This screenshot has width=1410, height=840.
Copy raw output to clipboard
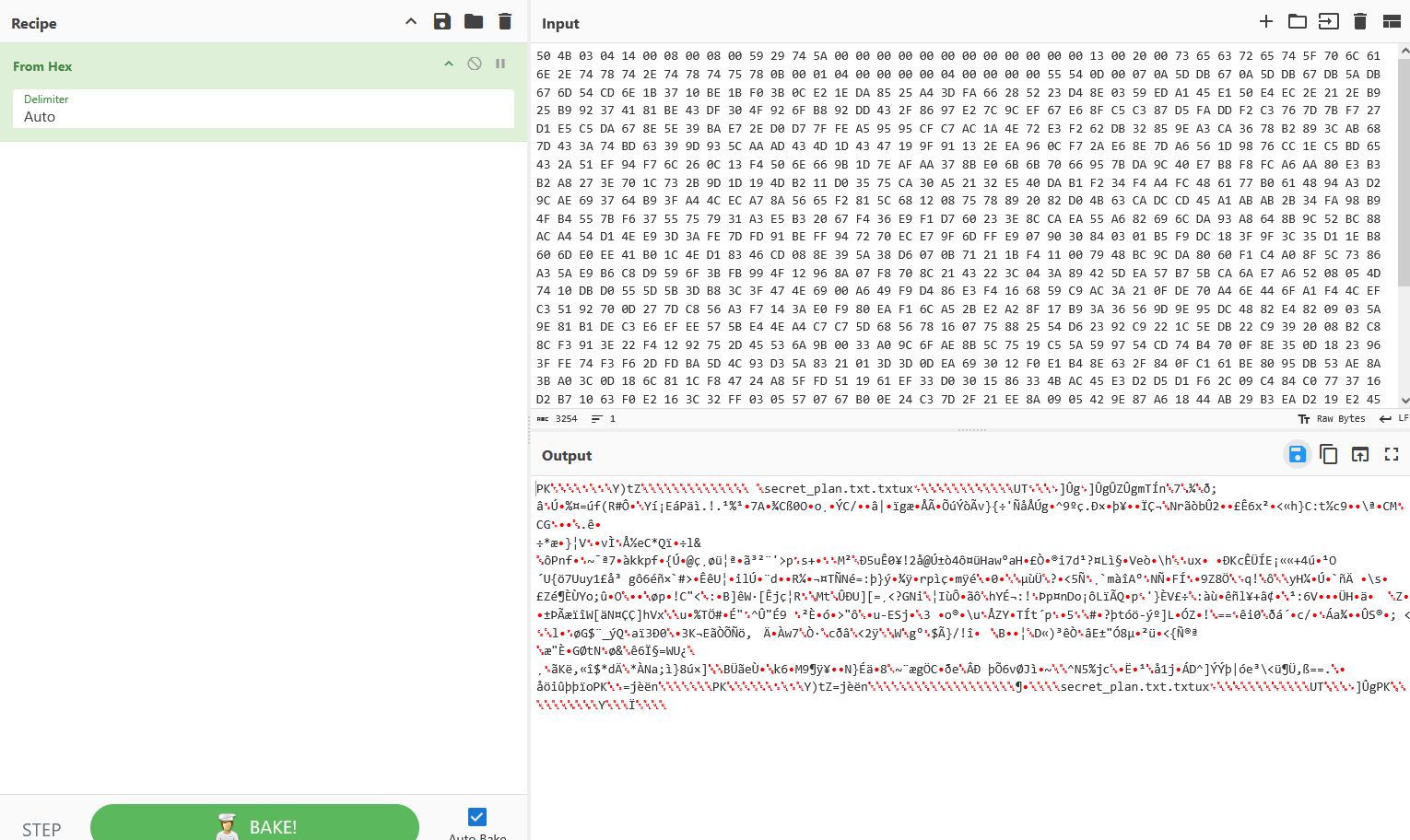[x=1328, y=454]
